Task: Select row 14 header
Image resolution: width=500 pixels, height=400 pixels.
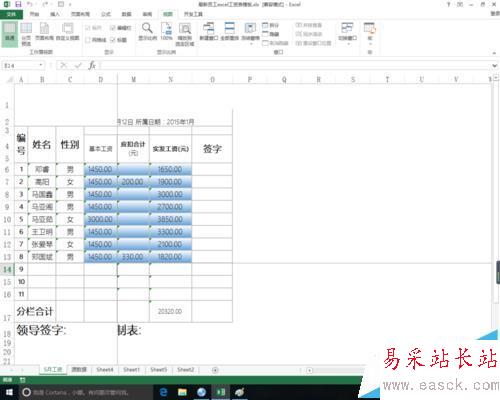Action: [7, 269]
